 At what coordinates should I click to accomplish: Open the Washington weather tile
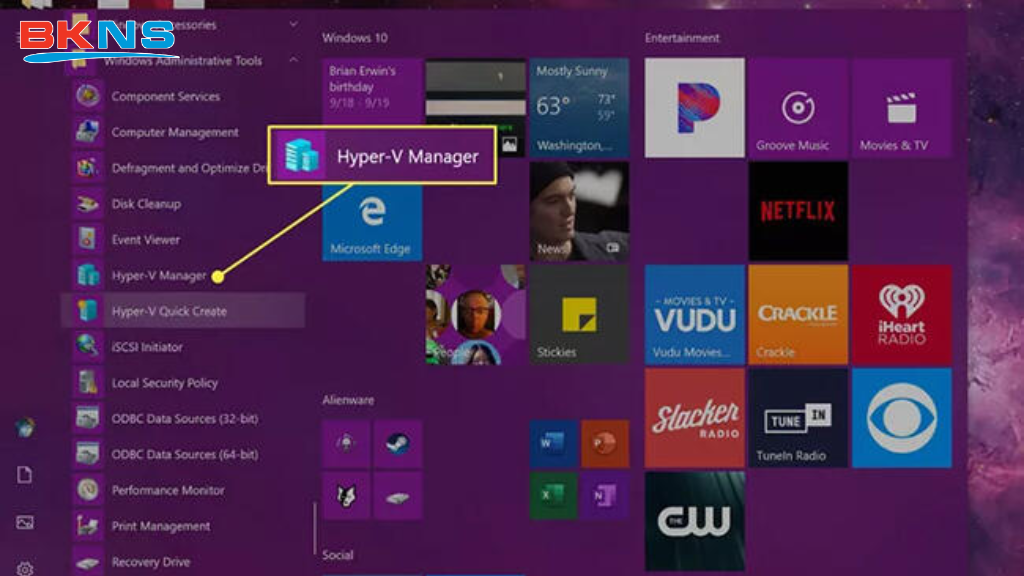click(577, 105)
